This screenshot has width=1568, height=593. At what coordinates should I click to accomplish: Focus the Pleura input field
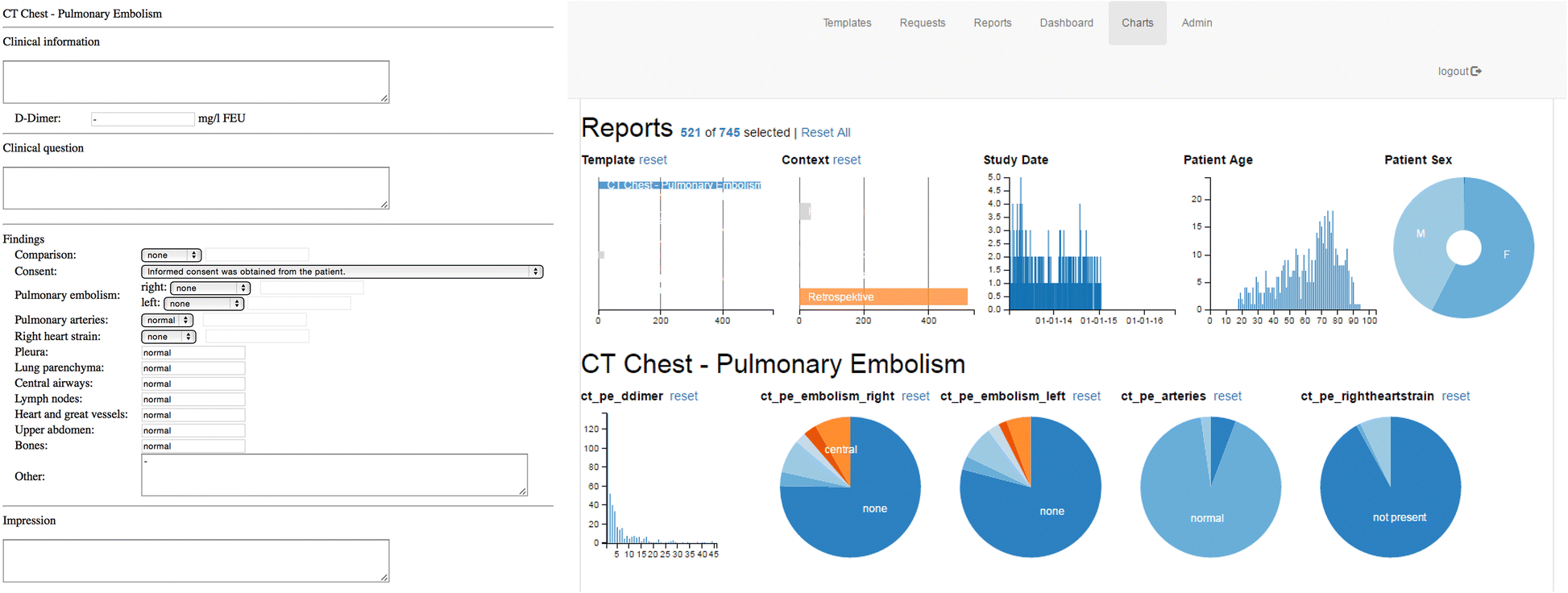pyautogui.click(x=193, y=353)
